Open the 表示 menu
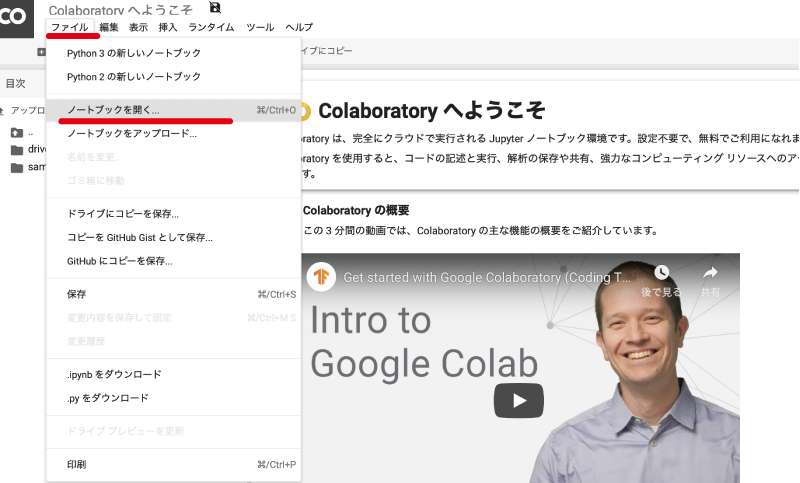Screen dimensions: 800x483 (138, 27)
